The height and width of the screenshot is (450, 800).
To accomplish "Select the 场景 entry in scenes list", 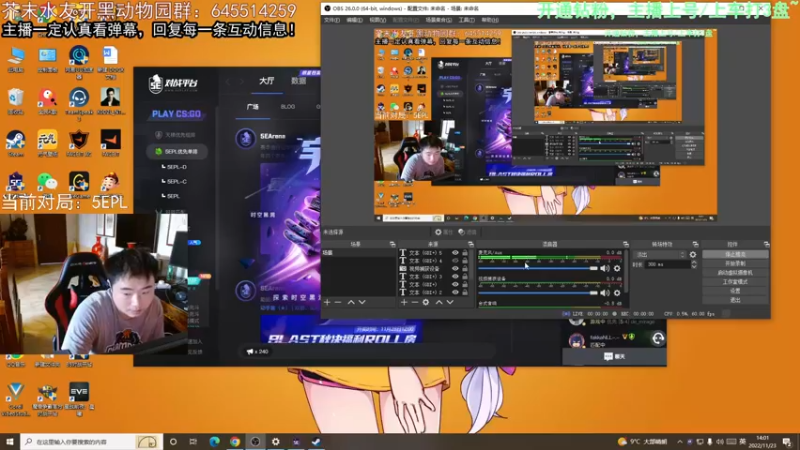I will 358,253.
